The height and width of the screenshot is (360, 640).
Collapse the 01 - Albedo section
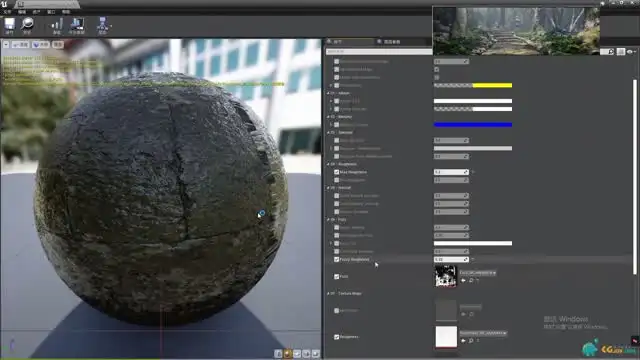pyautogui.click(x=328, y=93)
